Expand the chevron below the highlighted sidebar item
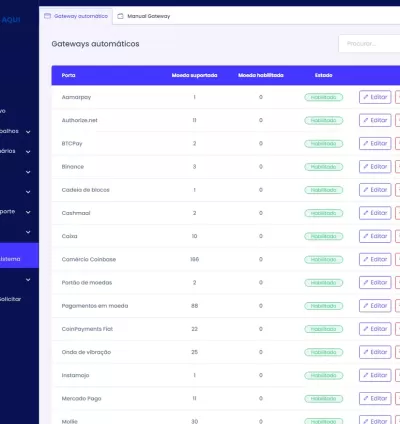The width and height of the screenshot is (400, 424). click(28, 280)
